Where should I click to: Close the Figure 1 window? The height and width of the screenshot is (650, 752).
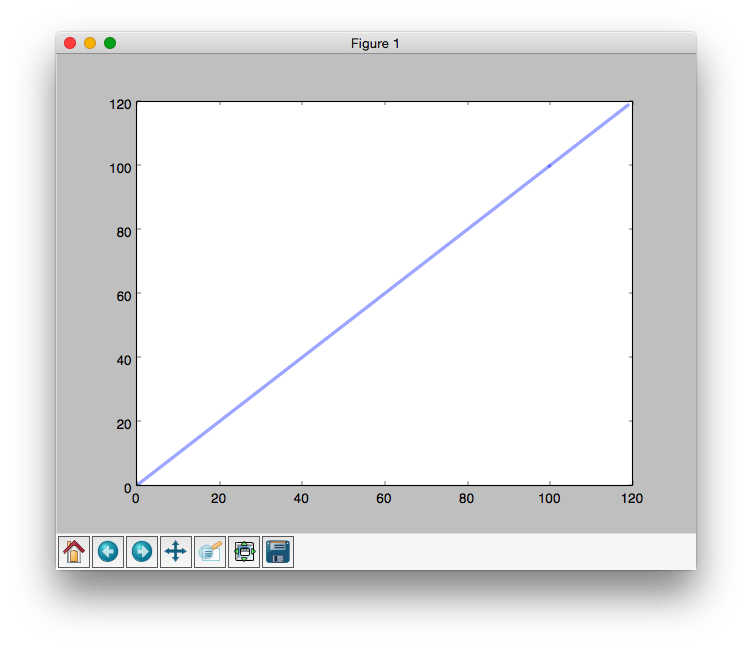click(x=70, y=43)
